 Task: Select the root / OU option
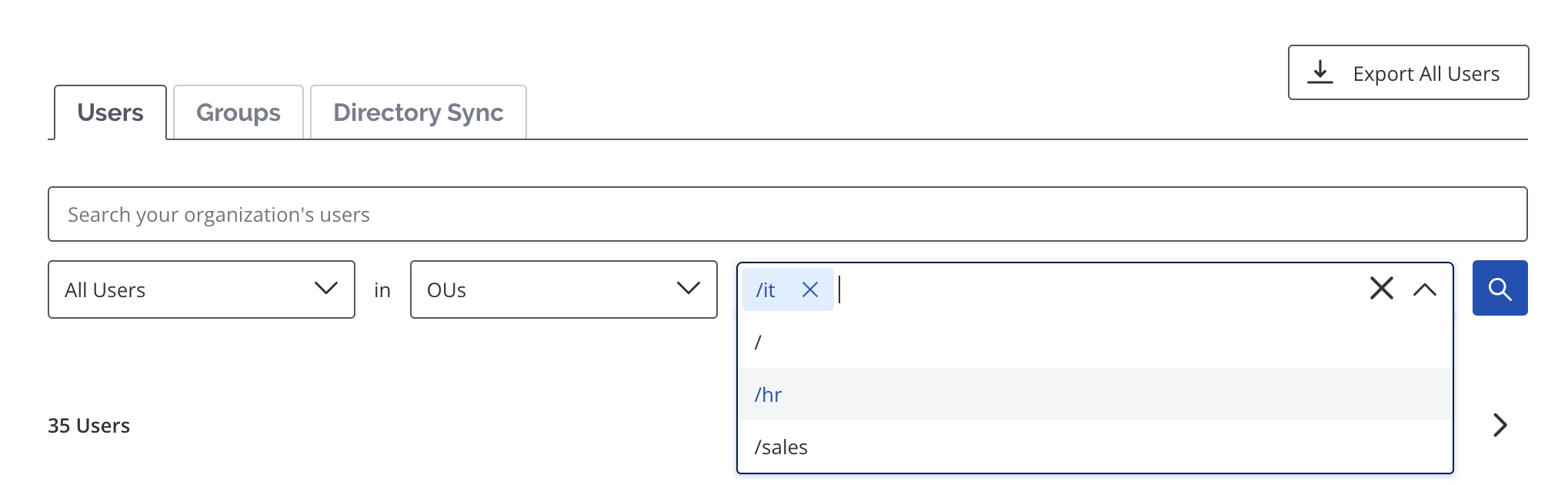point(1095,342)
